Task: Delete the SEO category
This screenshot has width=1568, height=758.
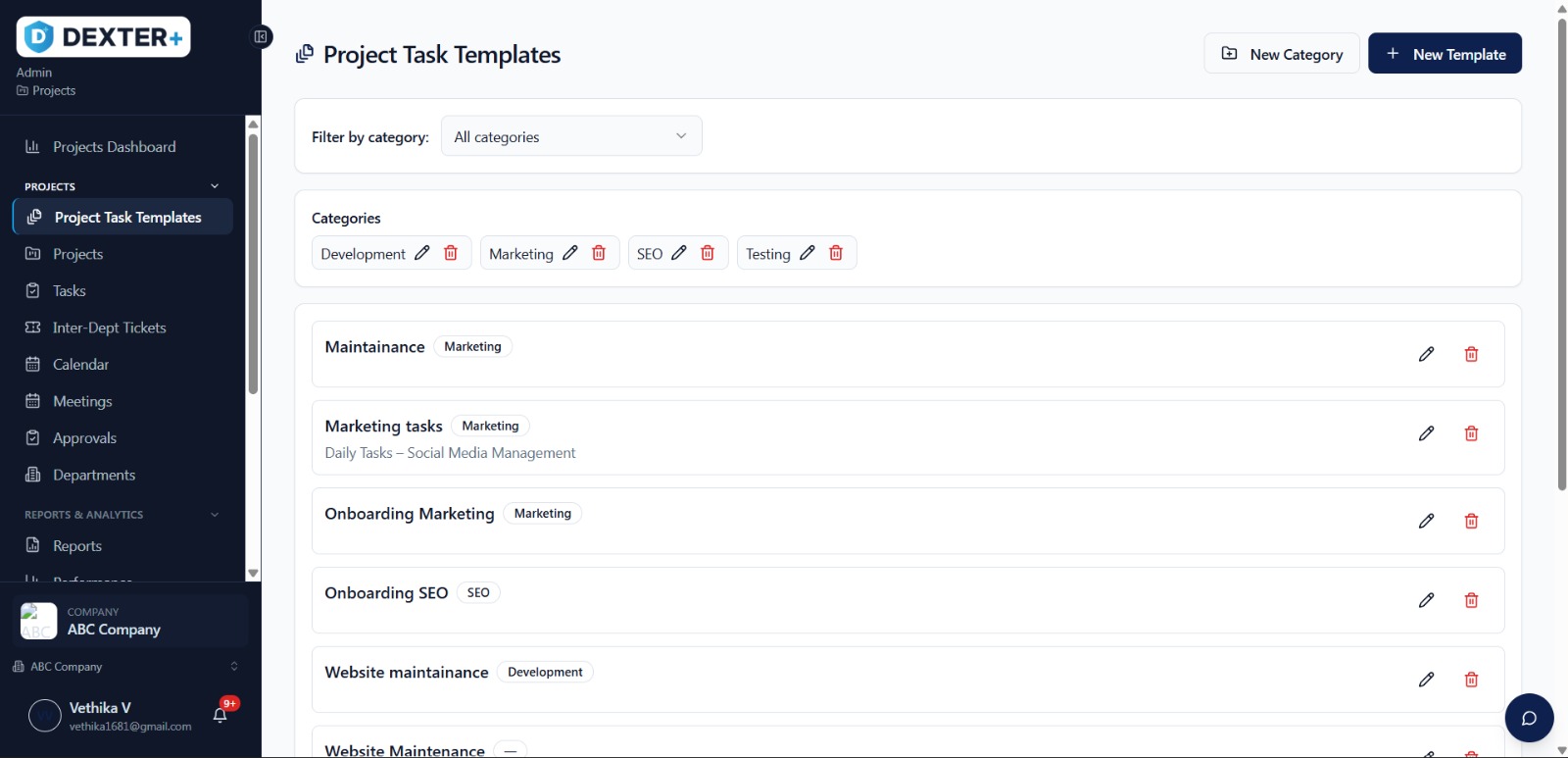Action: (708, 253)
